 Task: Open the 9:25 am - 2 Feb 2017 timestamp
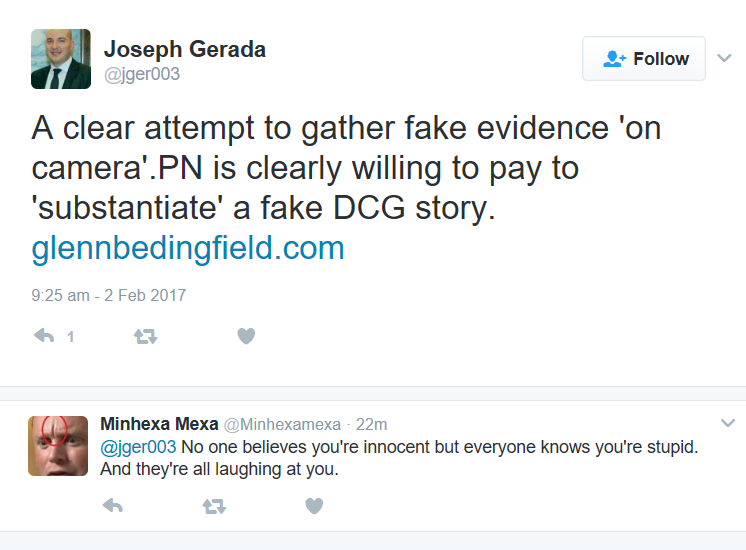coord(108,295)
